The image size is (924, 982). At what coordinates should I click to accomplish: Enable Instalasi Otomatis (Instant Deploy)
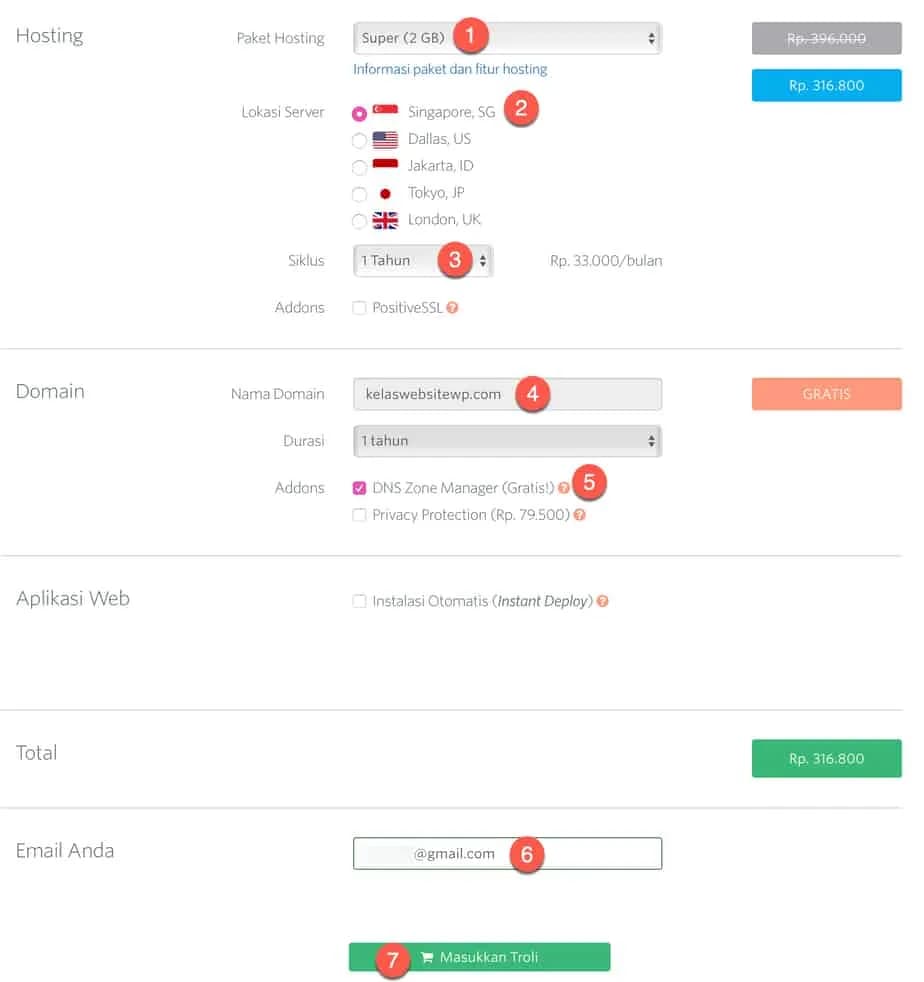359,599
